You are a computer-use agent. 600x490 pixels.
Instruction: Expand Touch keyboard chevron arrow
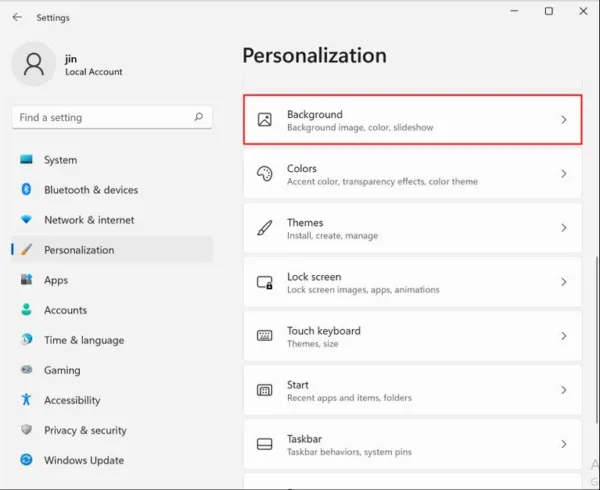(x=564, y=336)
